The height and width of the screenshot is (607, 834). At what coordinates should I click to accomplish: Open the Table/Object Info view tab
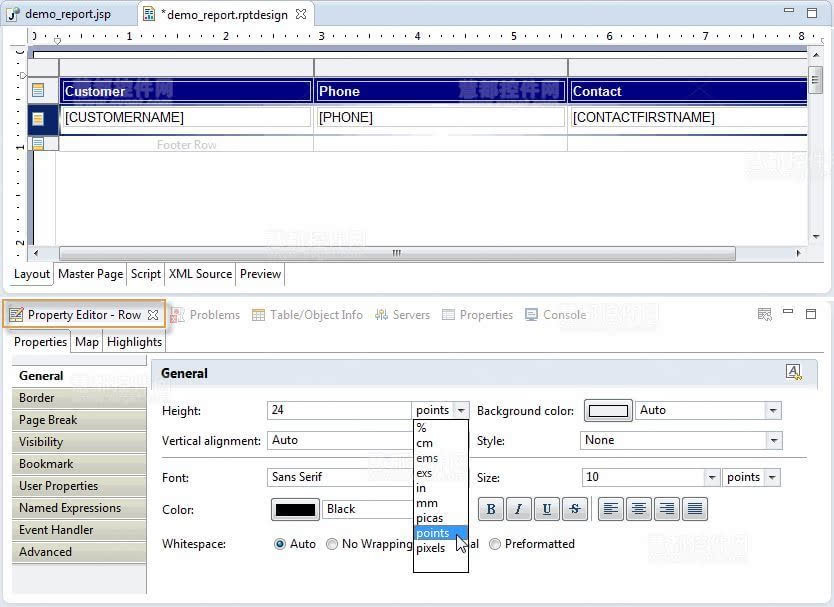(307, 315)
